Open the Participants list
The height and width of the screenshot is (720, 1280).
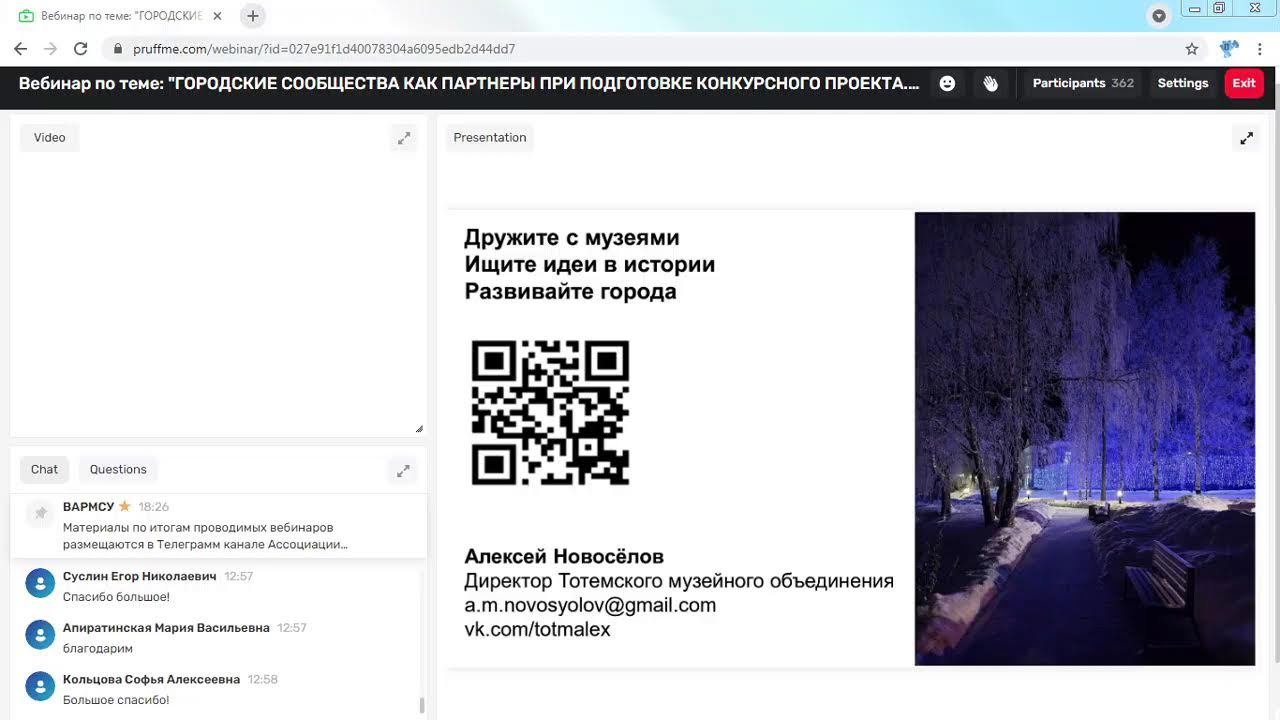click(1083, 83)
